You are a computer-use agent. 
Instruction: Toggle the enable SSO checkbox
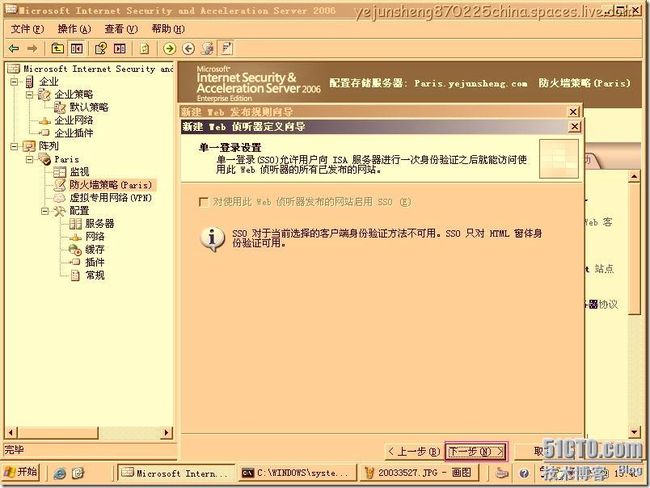pos(204,202)
